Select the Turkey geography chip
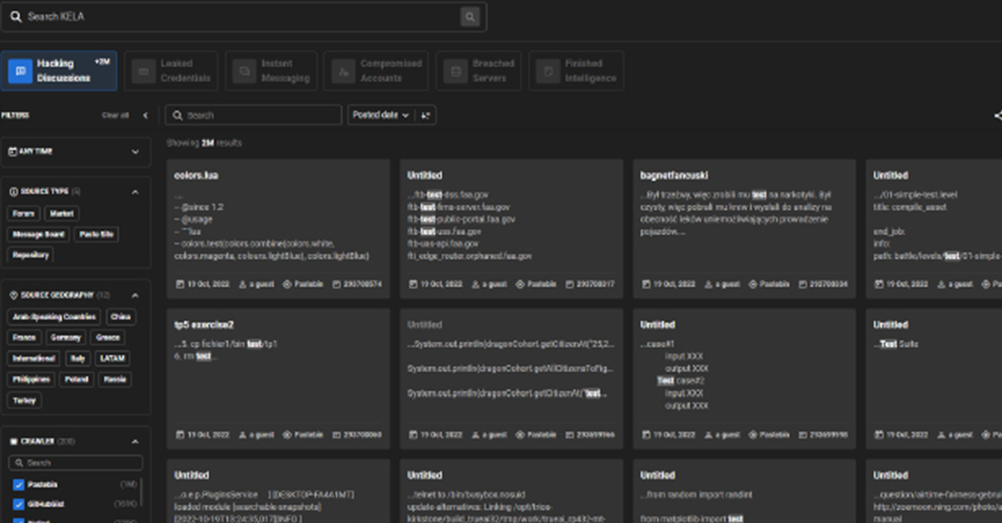The height and width of the screenshot is (523, 1002). pos(24,401)
